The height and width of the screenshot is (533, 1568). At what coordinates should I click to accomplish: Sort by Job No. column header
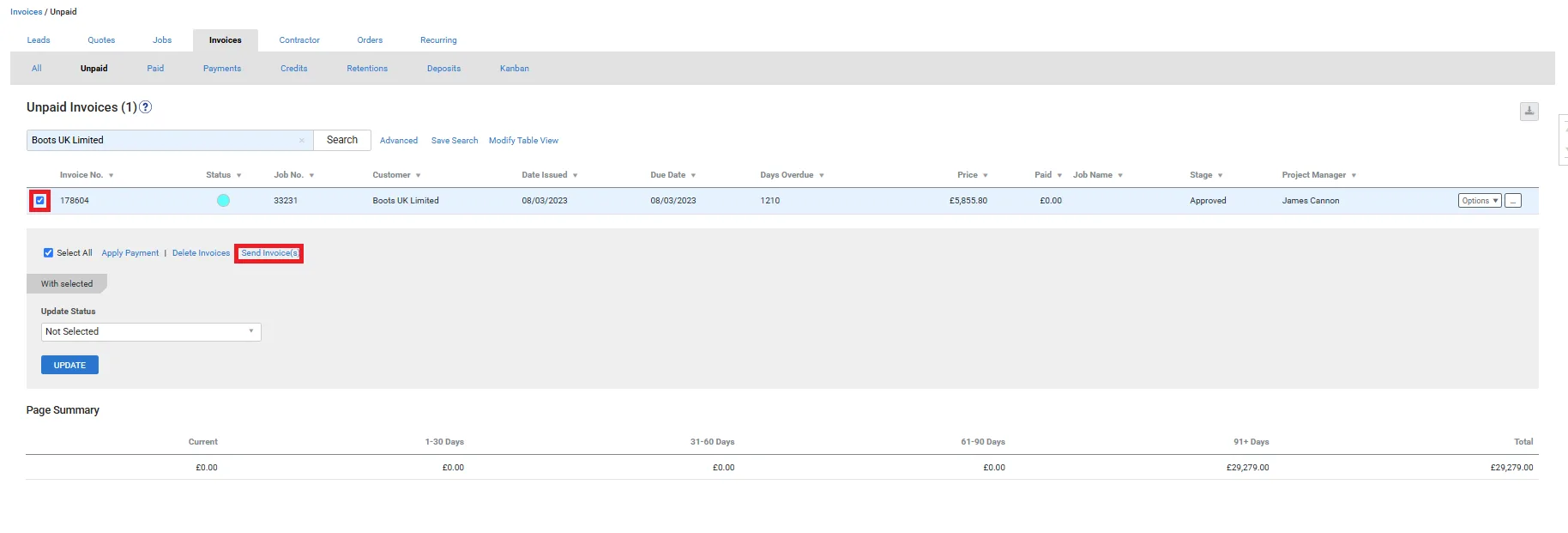[x=293, y=175]
